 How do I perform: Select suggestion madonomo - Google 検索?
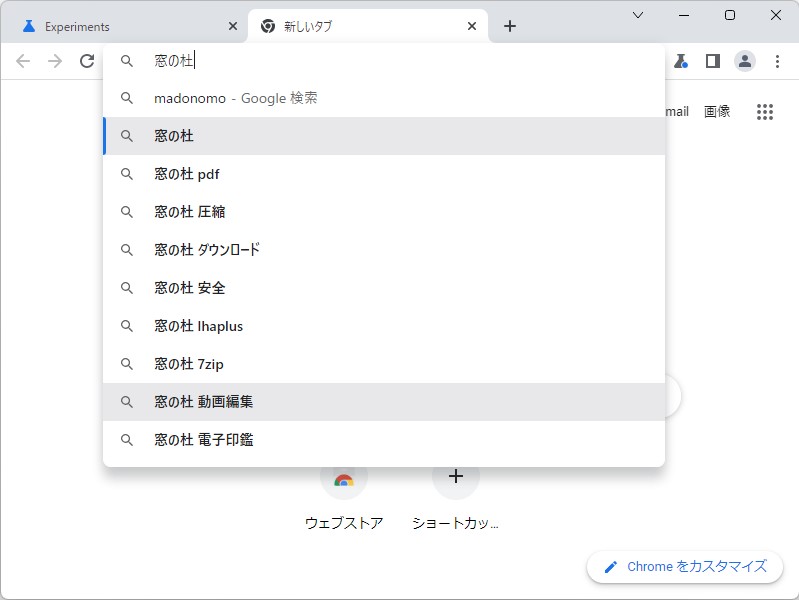[384, 98]
